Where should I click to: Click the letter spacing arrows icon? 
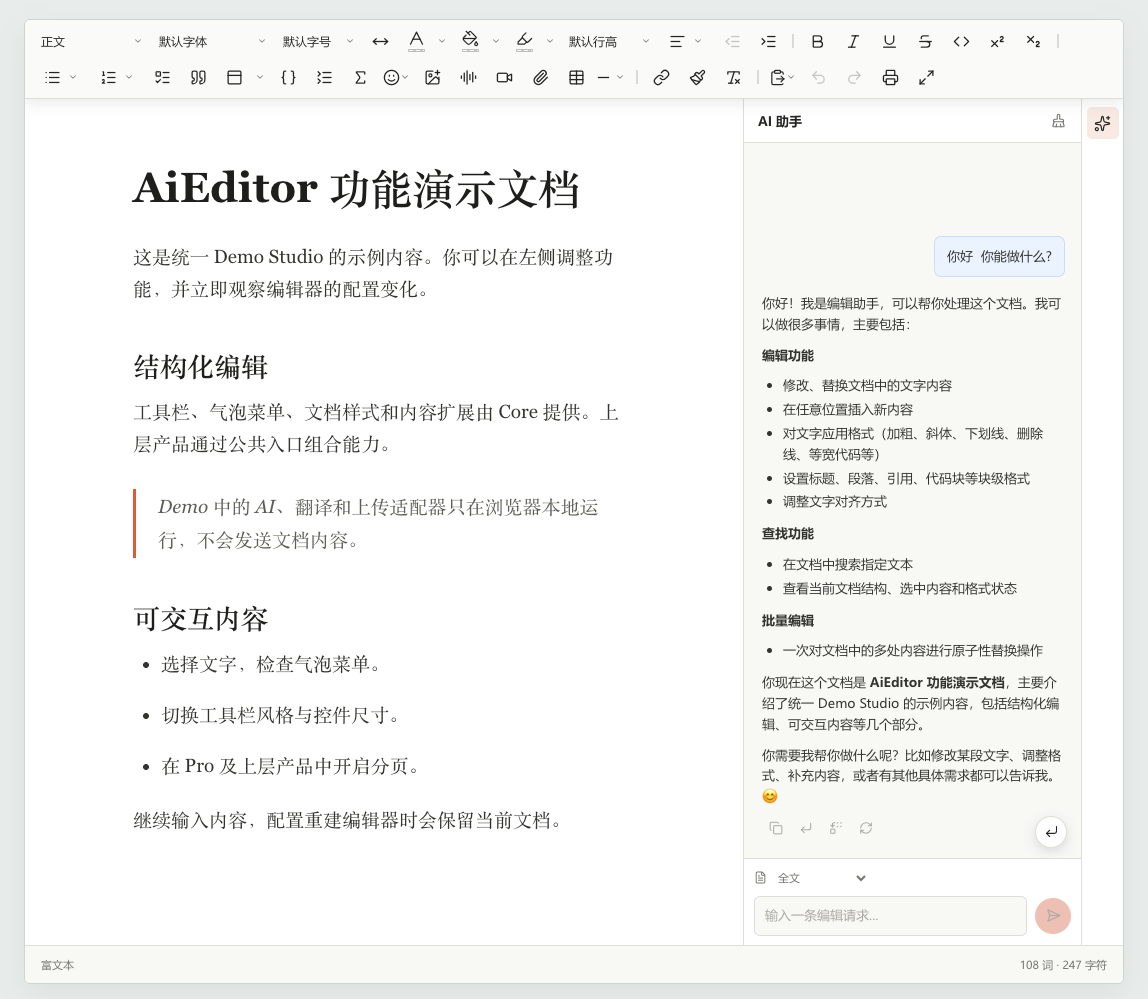point(380,42)
